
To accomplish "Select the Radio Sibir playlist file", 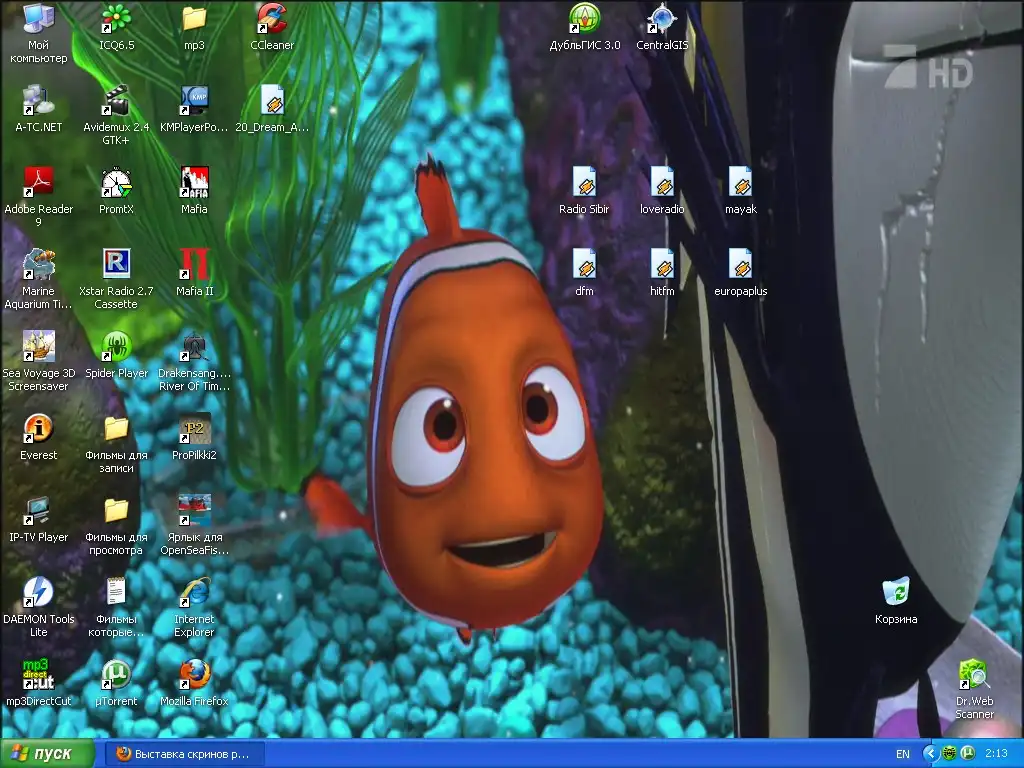I will click(584, 183).
